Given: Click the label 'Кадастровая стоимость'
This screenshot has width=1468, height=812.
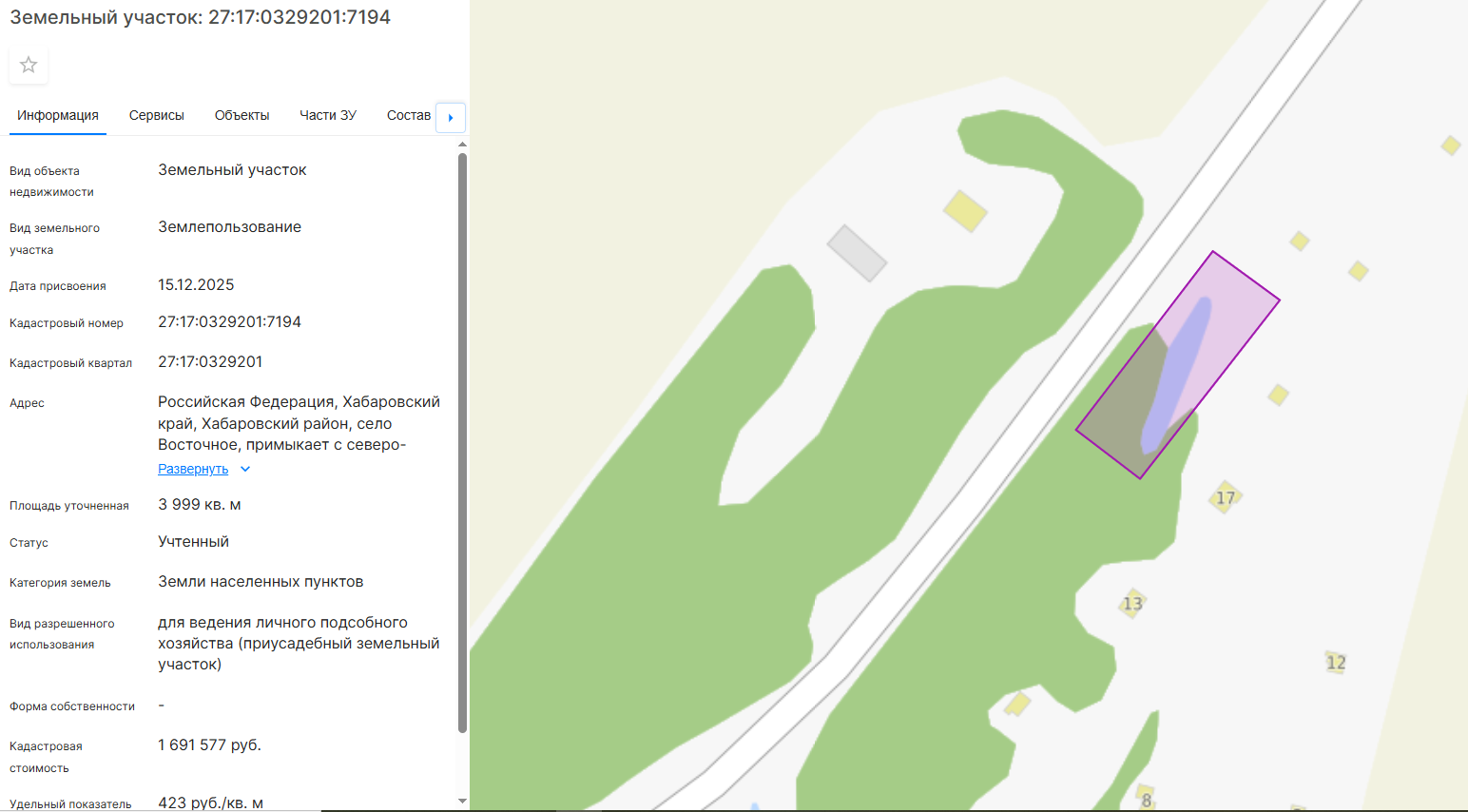Looking at the screenshot, I should (46, 757).
